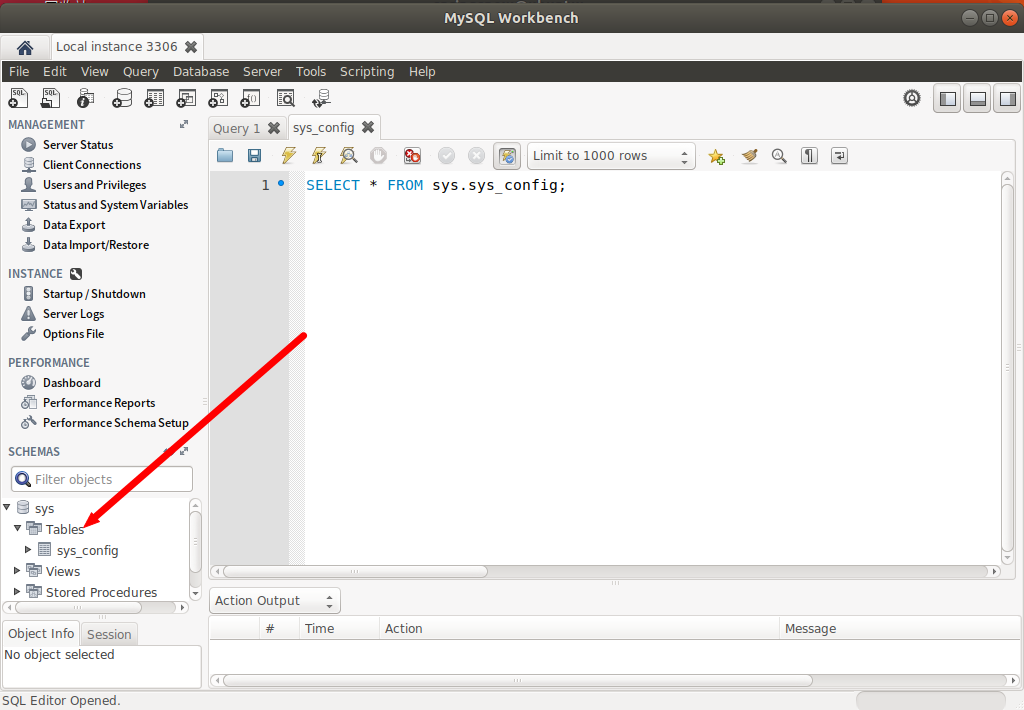The image size is (1024, 710).
Task: Toggle autocommit mode button
Action: pos(507,155)
